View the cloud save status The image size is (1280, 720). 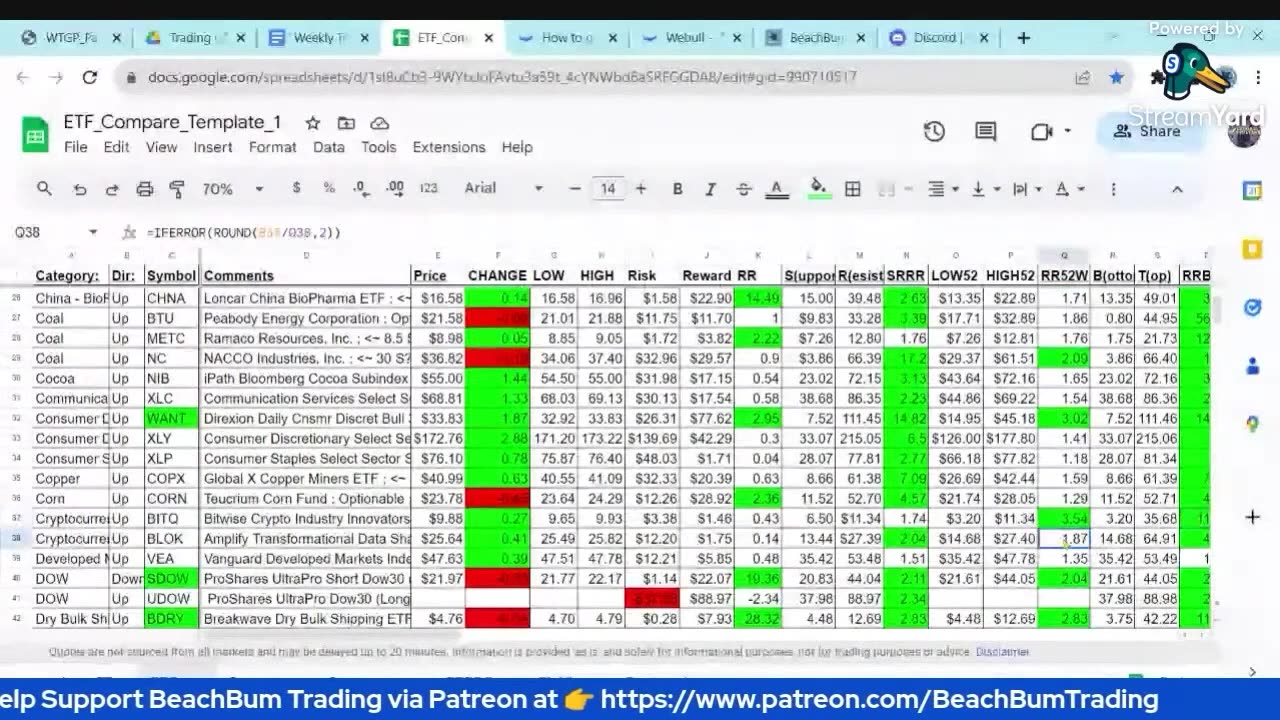tap(379, 123)
